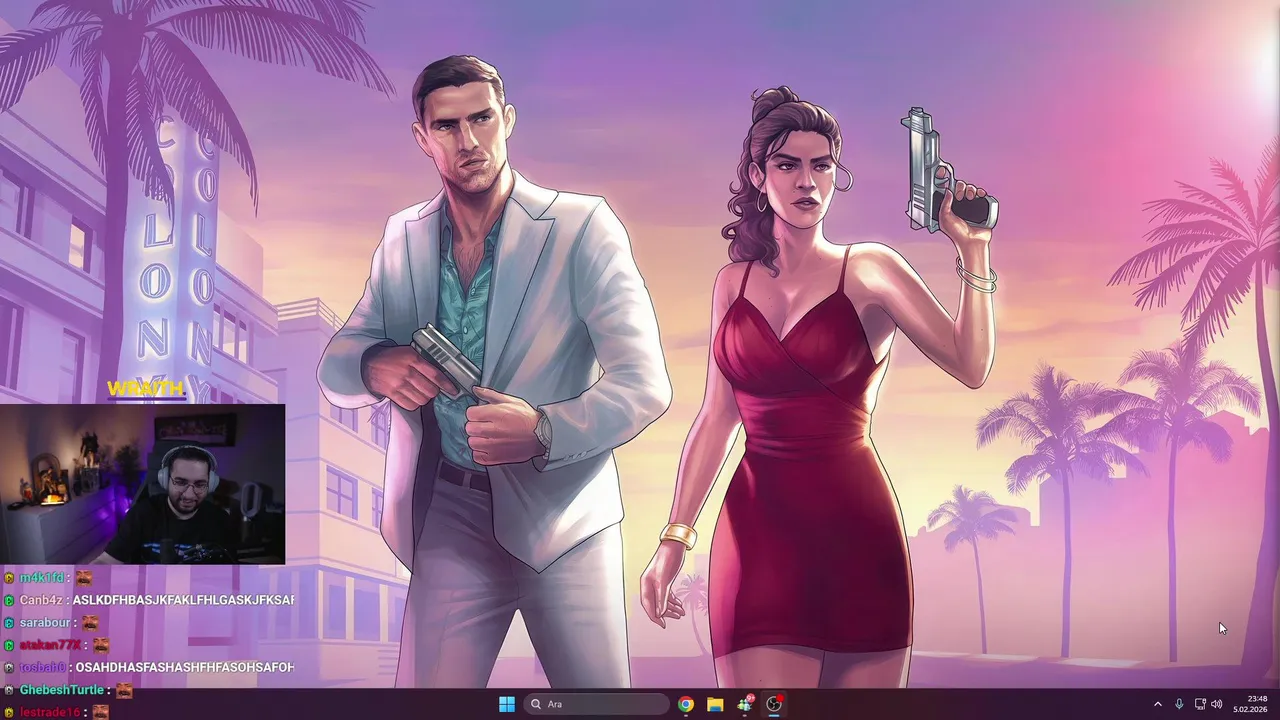The width and height of the screenshot is (1280, 720).
Task: Click the streamer webcam overlay
Action: coord(142,484)
